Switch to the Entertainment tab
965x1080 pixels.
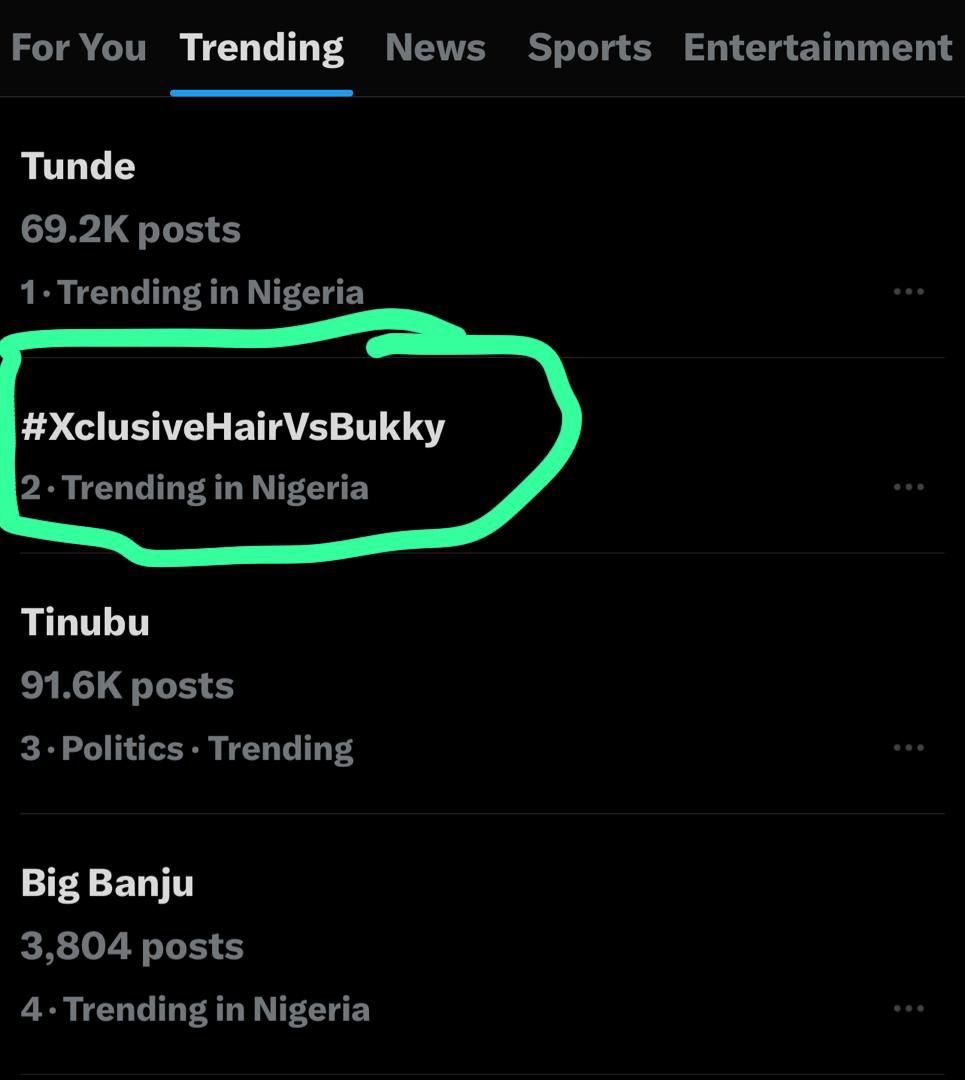click(x=817, y=48)
